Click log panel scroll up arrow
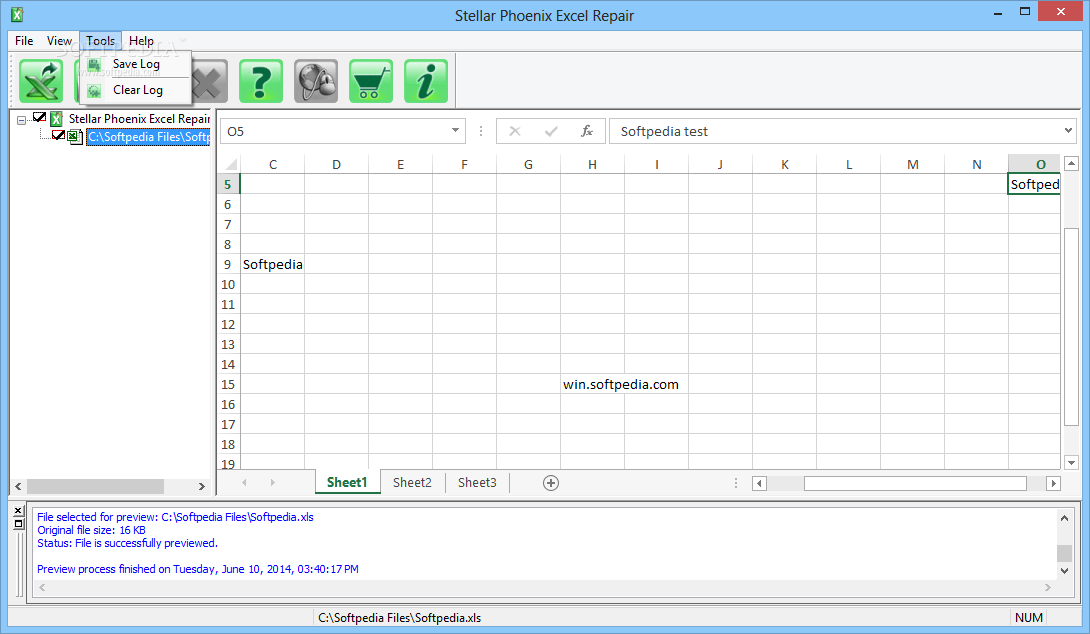Screen dimensions: 1090x634 [x=1064, y=518]
